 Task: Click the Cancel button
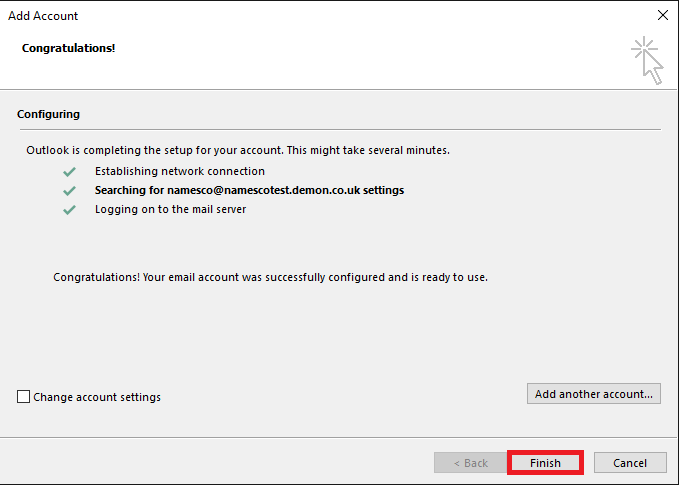point(630,463)
